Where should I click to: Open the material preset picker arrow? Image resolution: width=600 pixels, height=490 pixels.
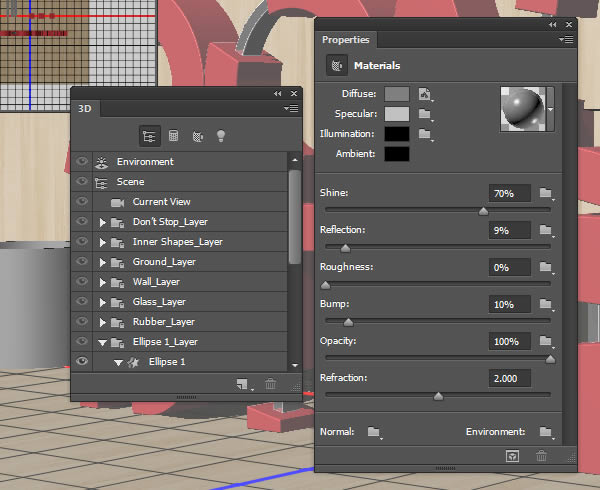(551, 109)
